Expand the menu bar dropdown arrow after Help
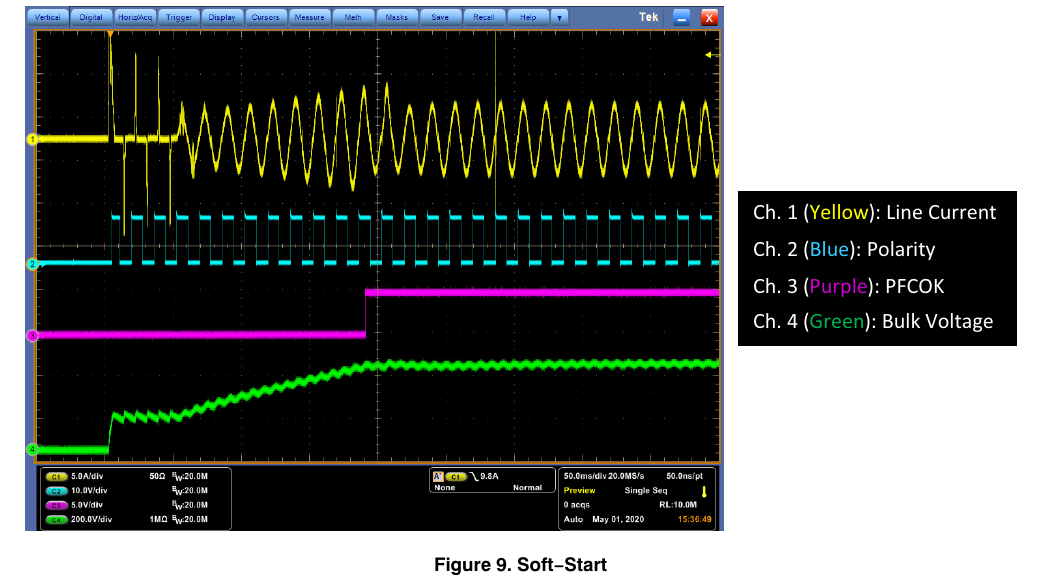The image size is (1044, 586). tap(560, 18)
